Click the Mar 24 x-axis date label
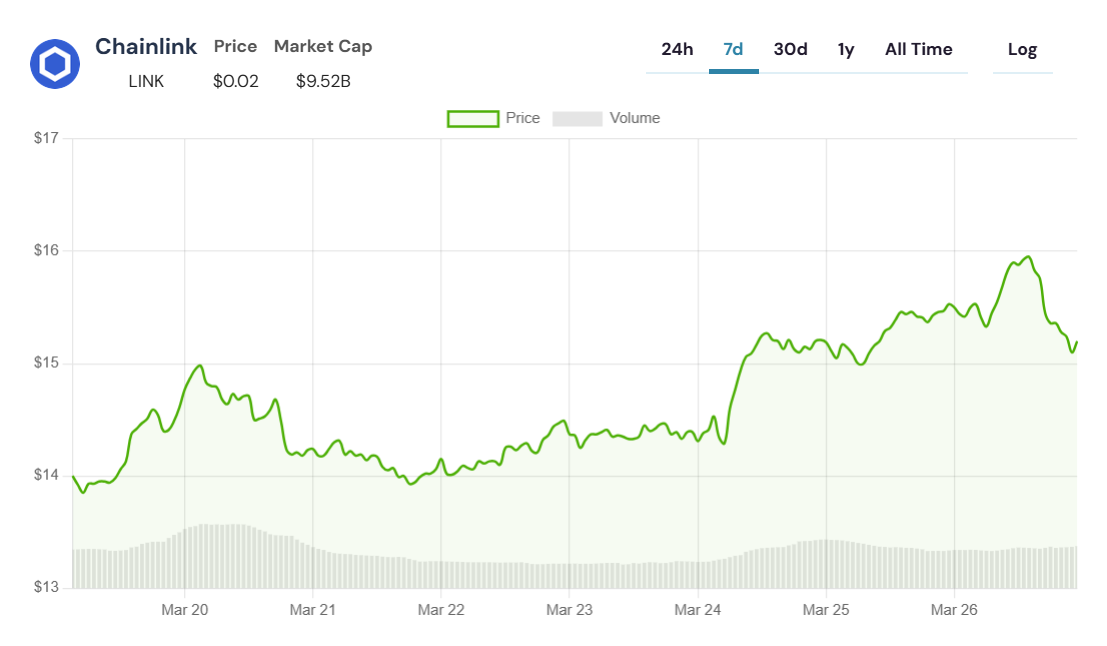The width and height of the screenshot is (1107, 646). click(698, 610)
